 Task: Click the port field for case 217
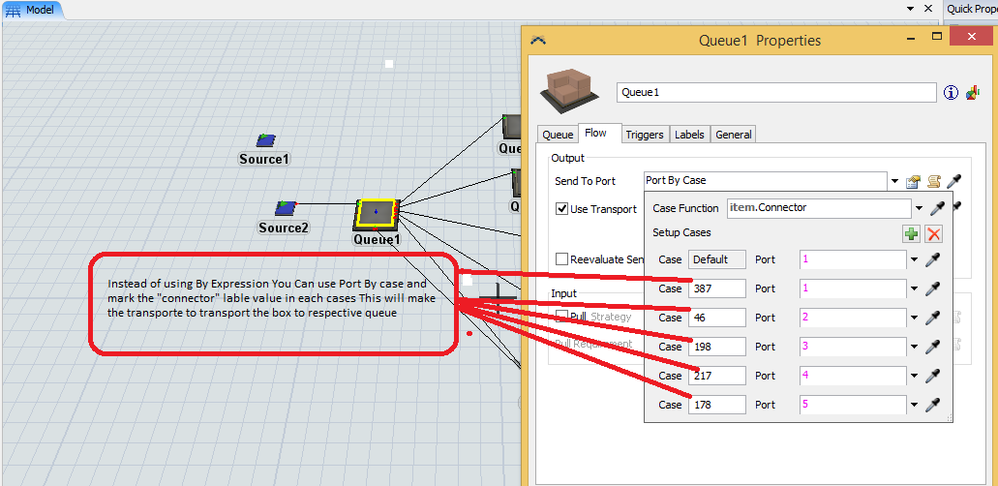point(853,375)
